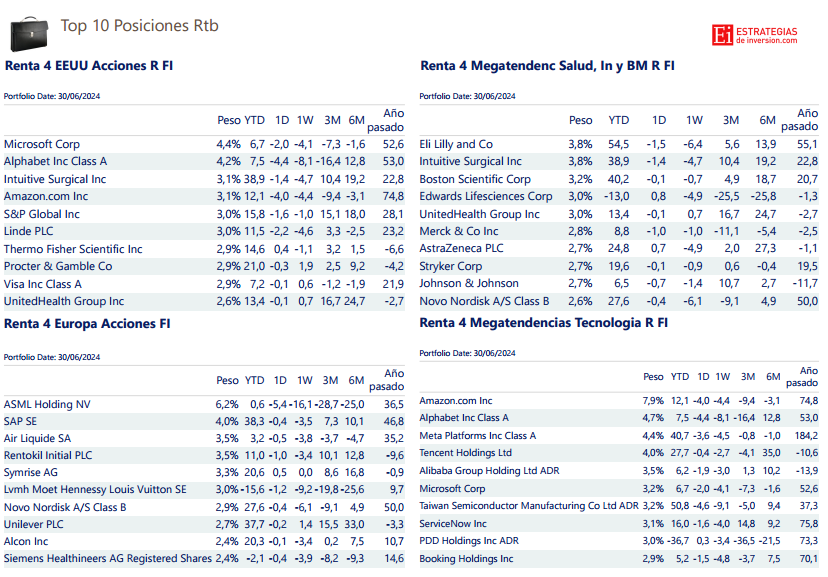Viewport: 828px width, 577px height.
Task: Click 'Alphabet Inc Class A' in EEUU Acciones table
Action: 55,162
